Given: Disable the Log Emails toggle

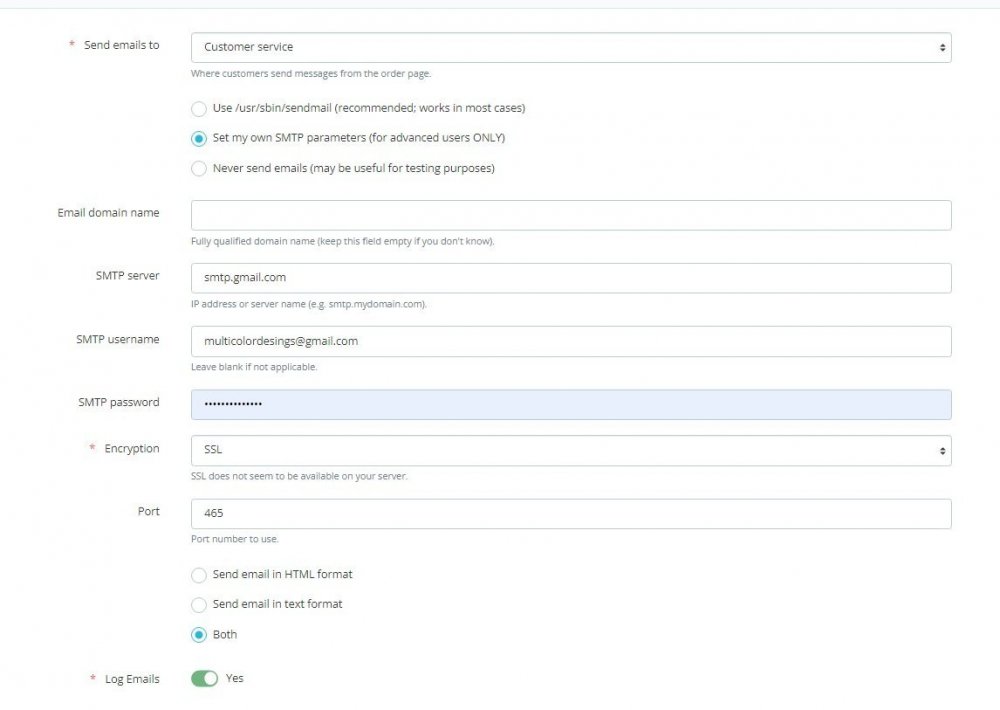Looking at the screenshot, I should click(205, 678).
